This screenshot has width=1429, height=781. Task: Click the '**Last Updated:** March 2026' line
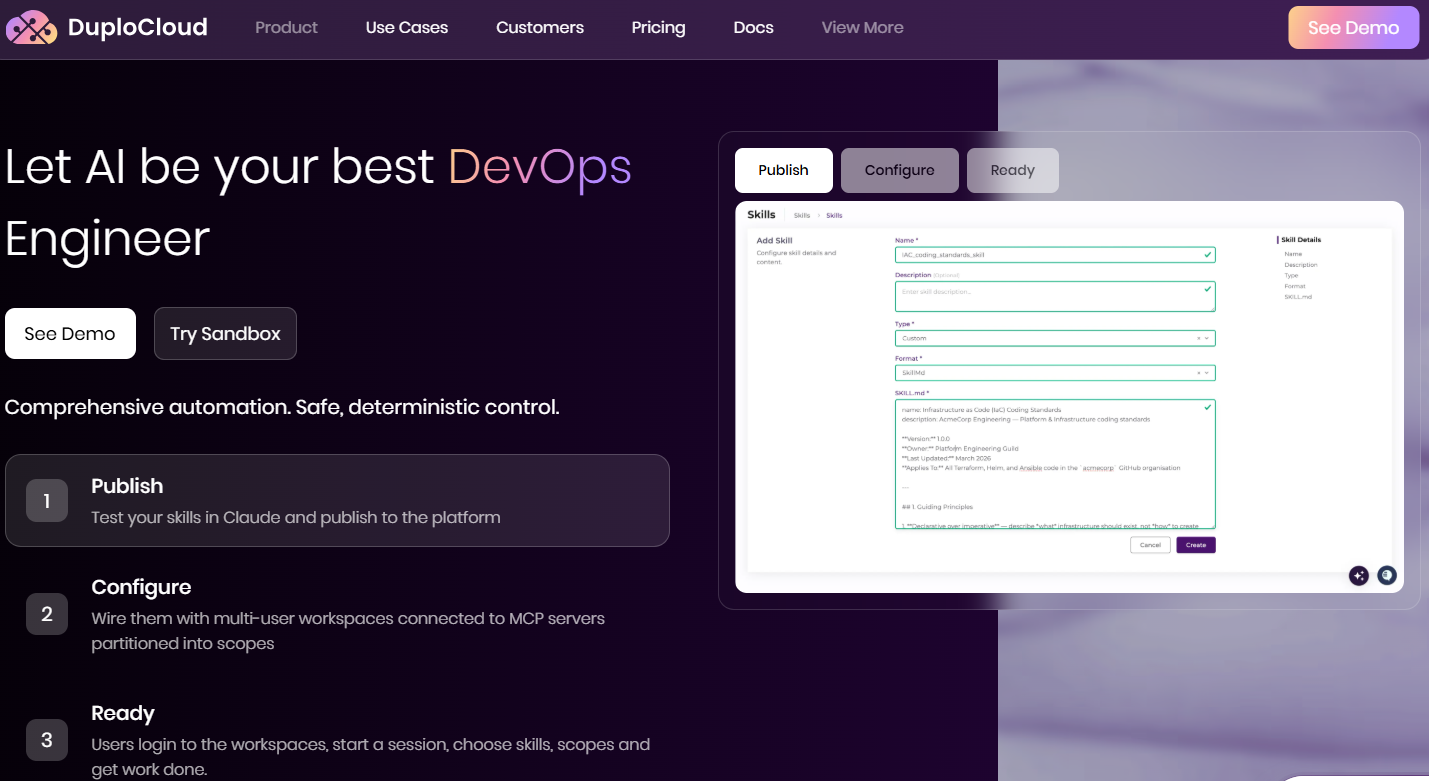[x=944, y=458]
